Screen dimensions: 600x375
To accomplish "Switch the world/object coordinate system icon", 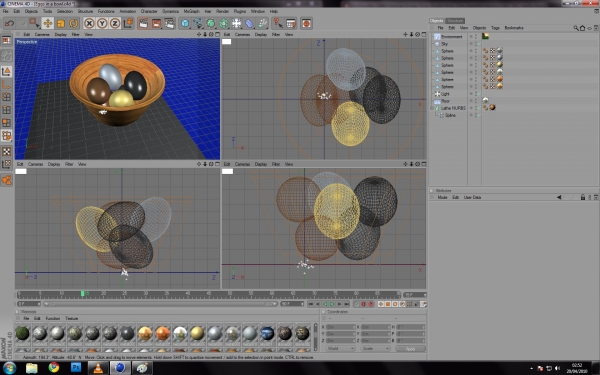I will tap(128, 23).
